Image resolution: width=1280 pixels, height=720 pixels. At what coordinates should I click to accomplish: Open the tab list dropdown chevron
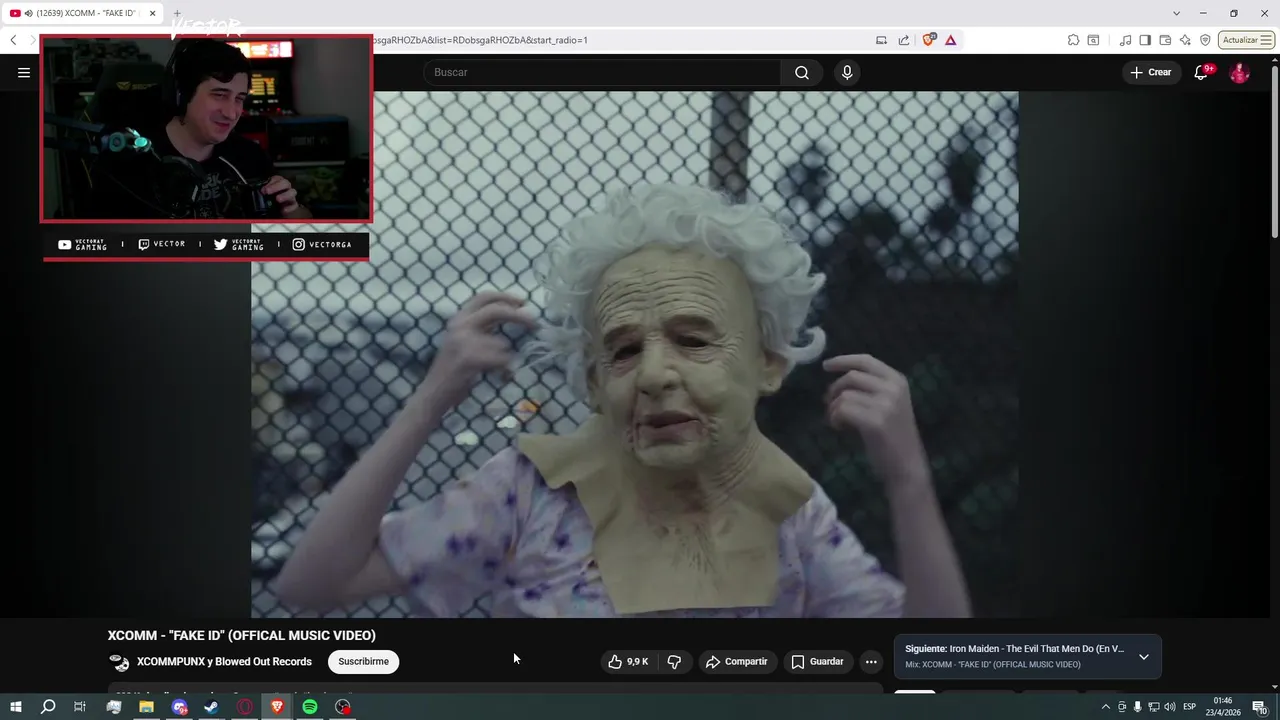1176,13
